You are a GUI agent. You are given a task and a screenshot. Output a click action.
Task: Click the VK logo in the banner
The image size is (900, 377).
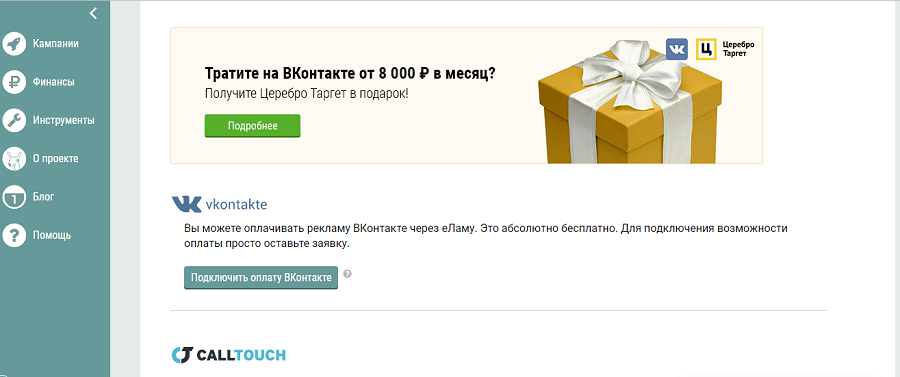677,49
